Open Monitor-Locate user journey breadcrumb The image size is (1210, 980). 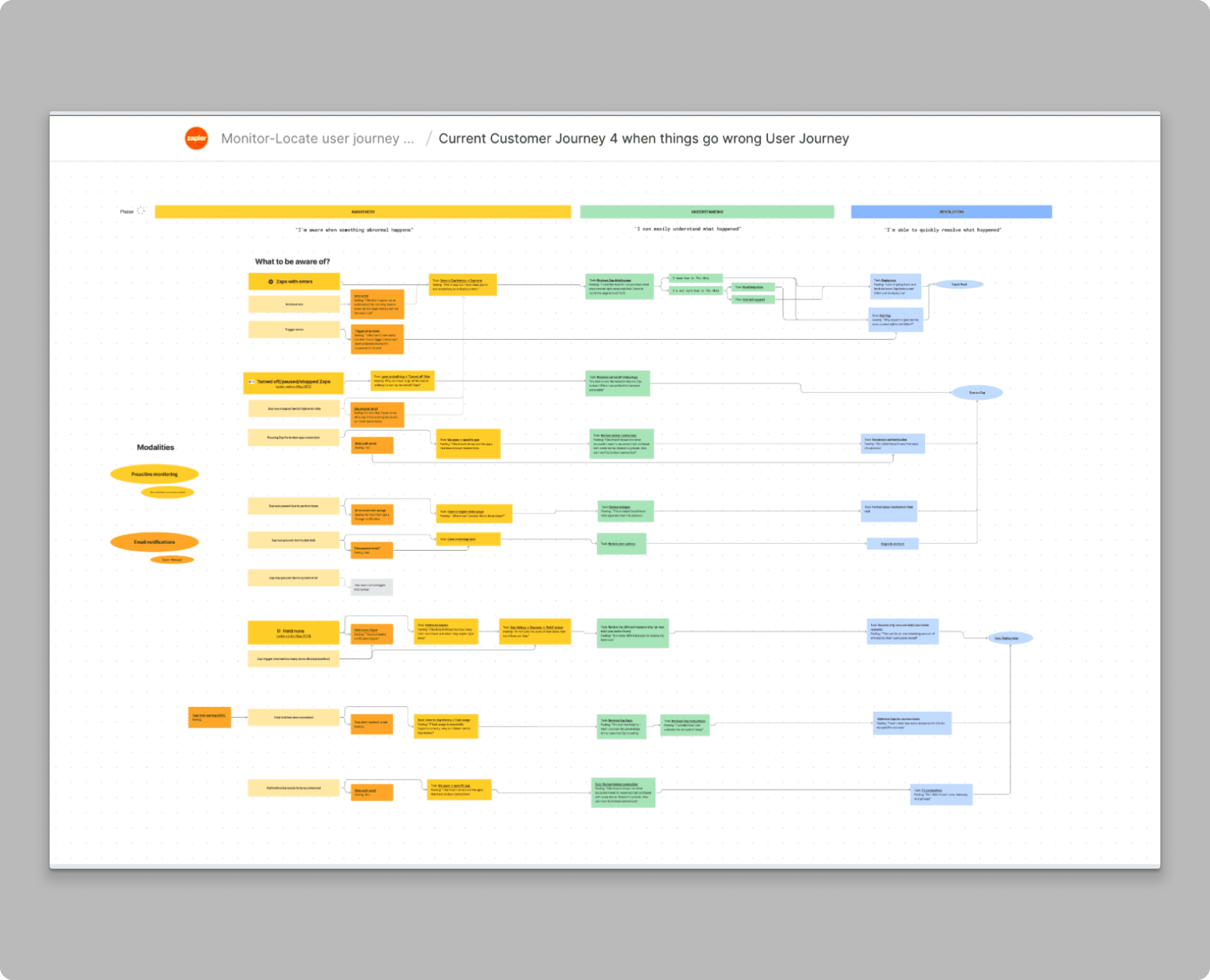click(x=317, y=138)
